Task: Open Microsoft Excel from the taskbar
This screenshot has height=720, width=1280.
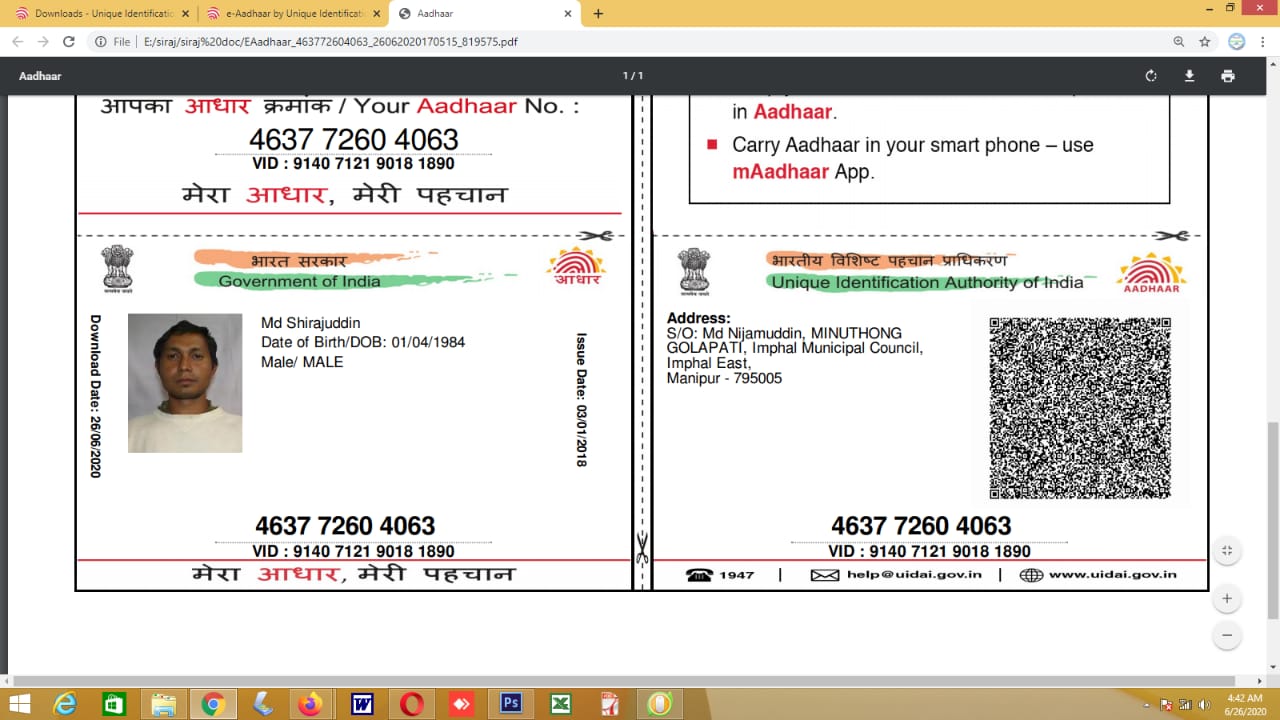Action: [560, 704]
